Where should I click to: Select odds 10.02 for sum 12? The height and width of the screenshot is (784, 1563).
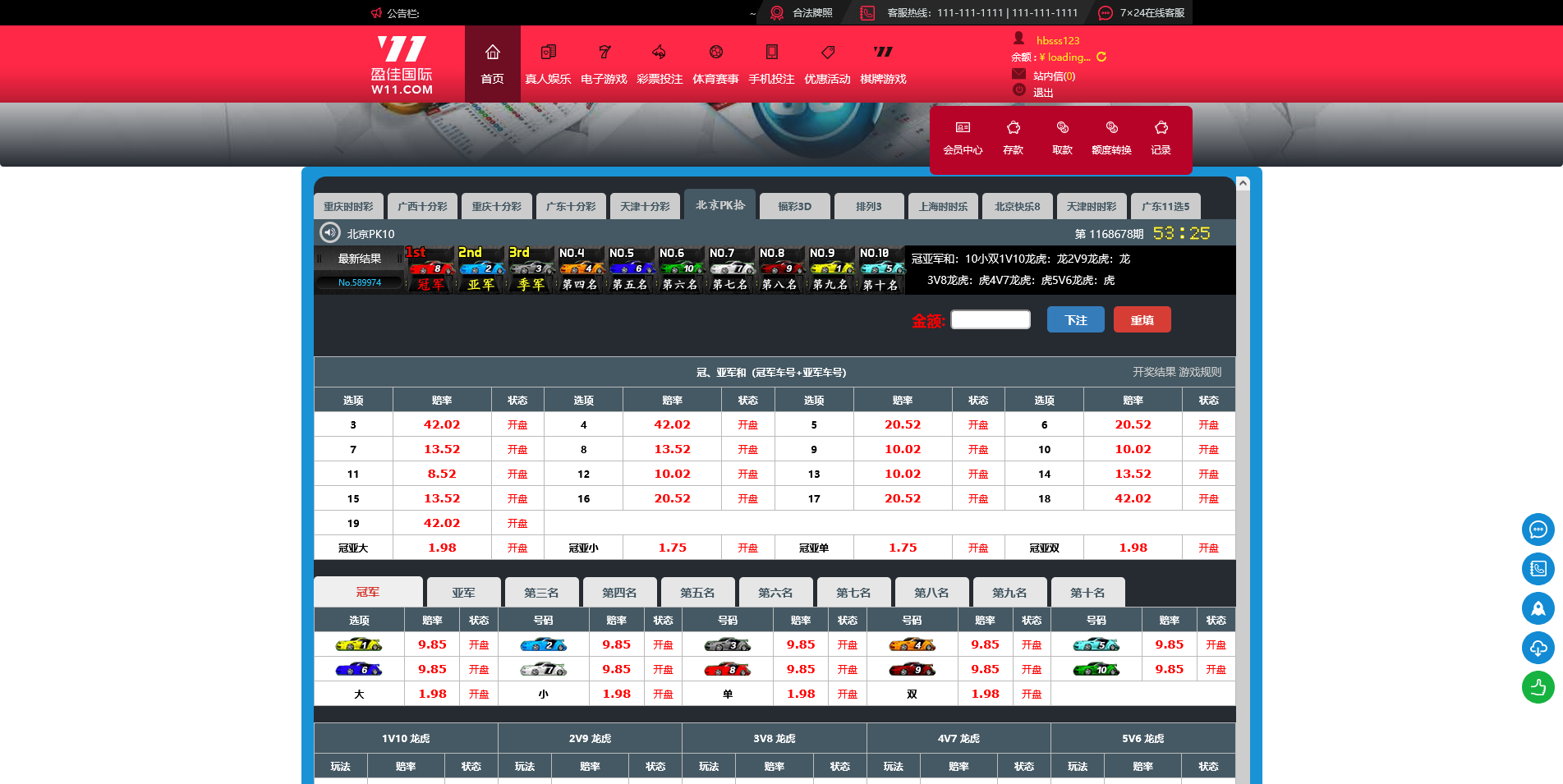tap(672, 474)
